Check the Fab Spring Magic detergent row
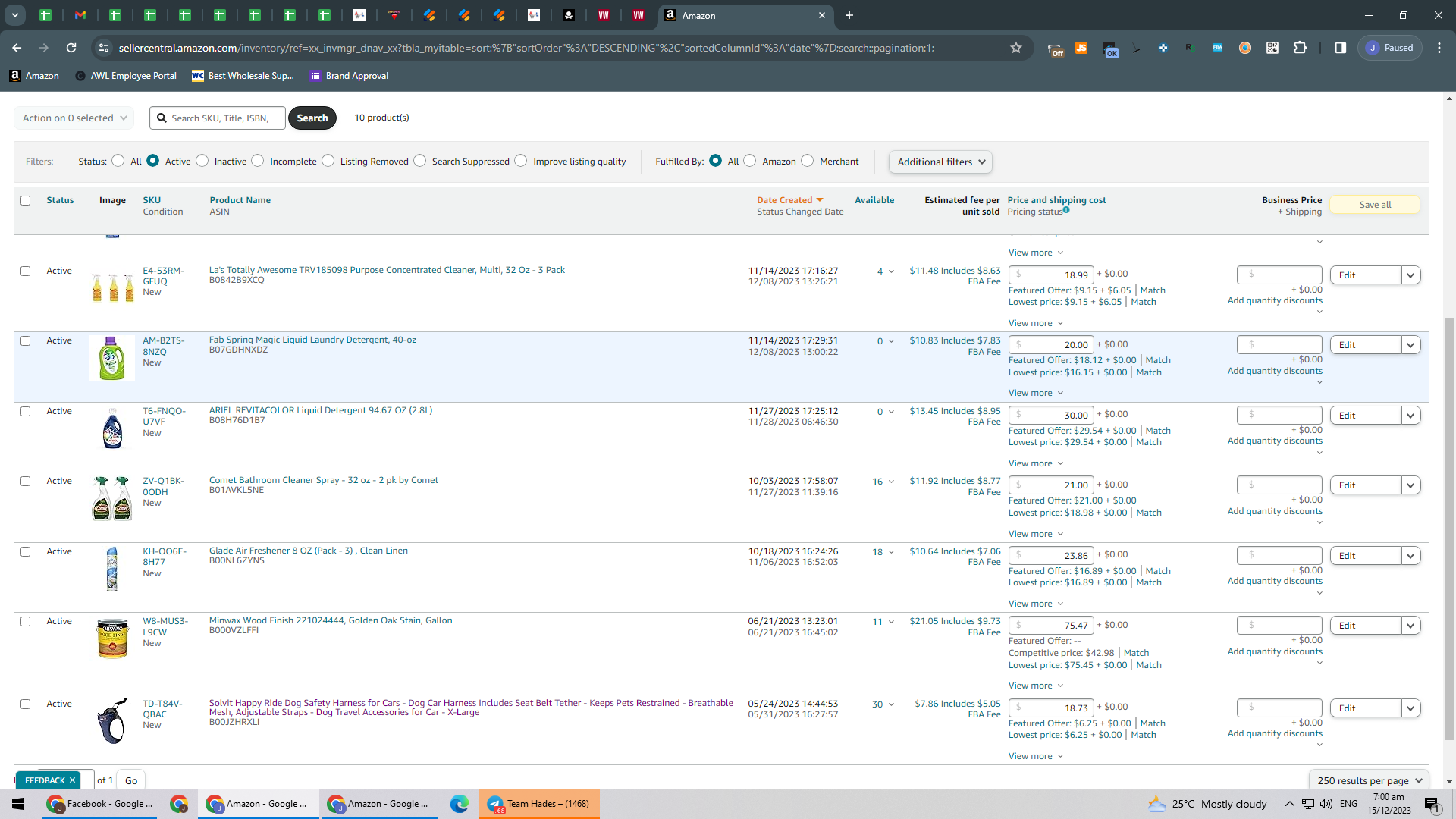1456x819 pixels. click(x=26, y=341)
